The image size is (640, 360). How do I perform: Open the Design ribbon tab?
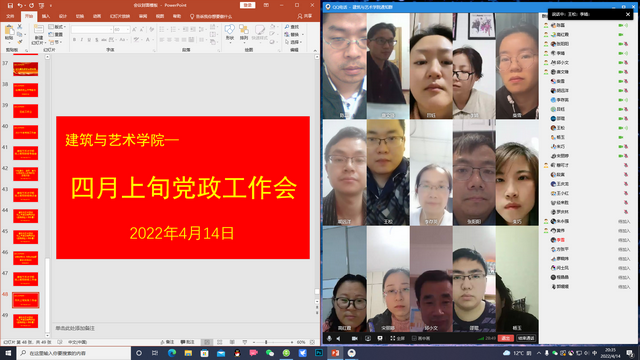[63, 16]
